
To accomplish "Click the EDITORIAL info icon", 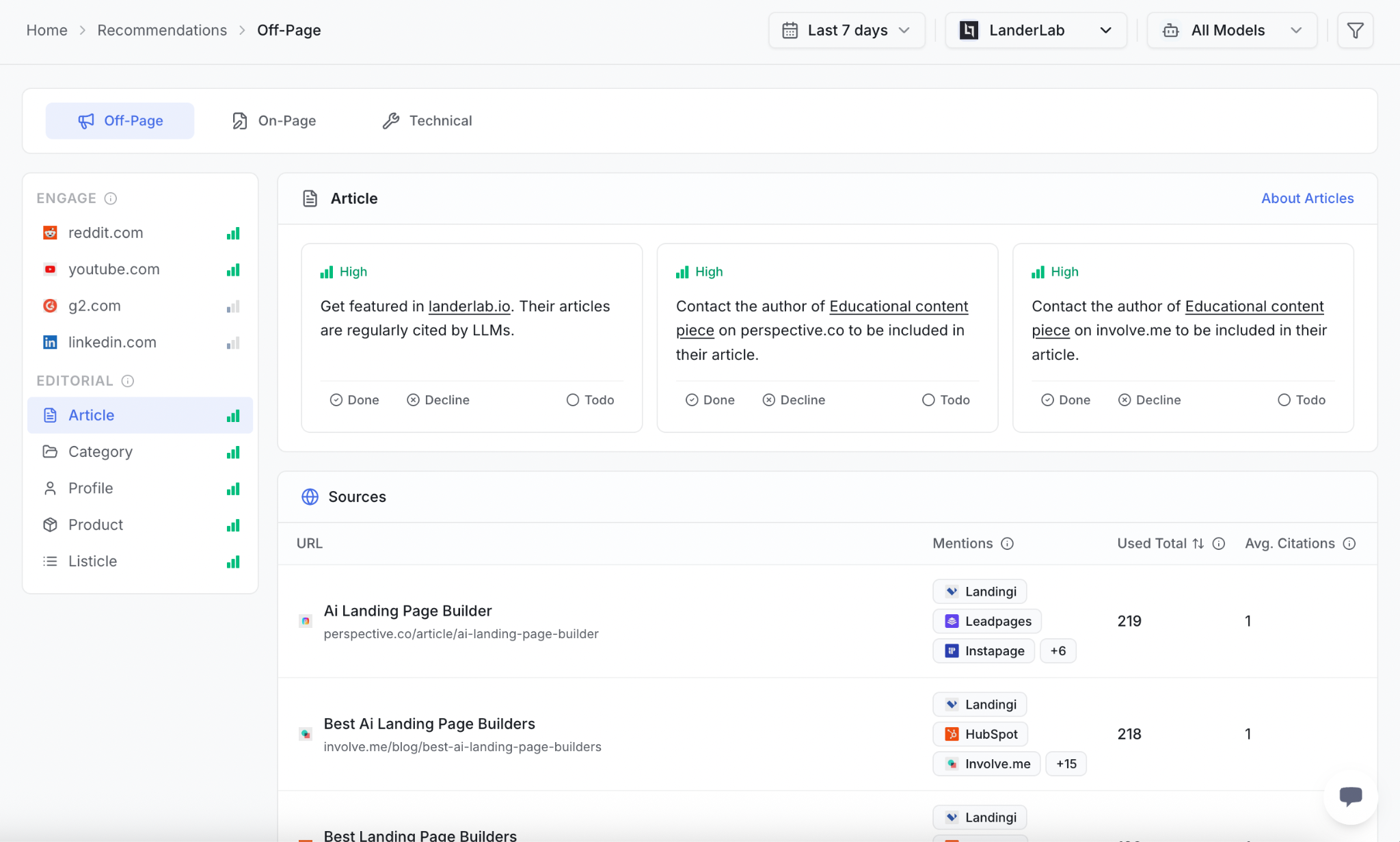I will pyautogui.click(x=128, y=381).
